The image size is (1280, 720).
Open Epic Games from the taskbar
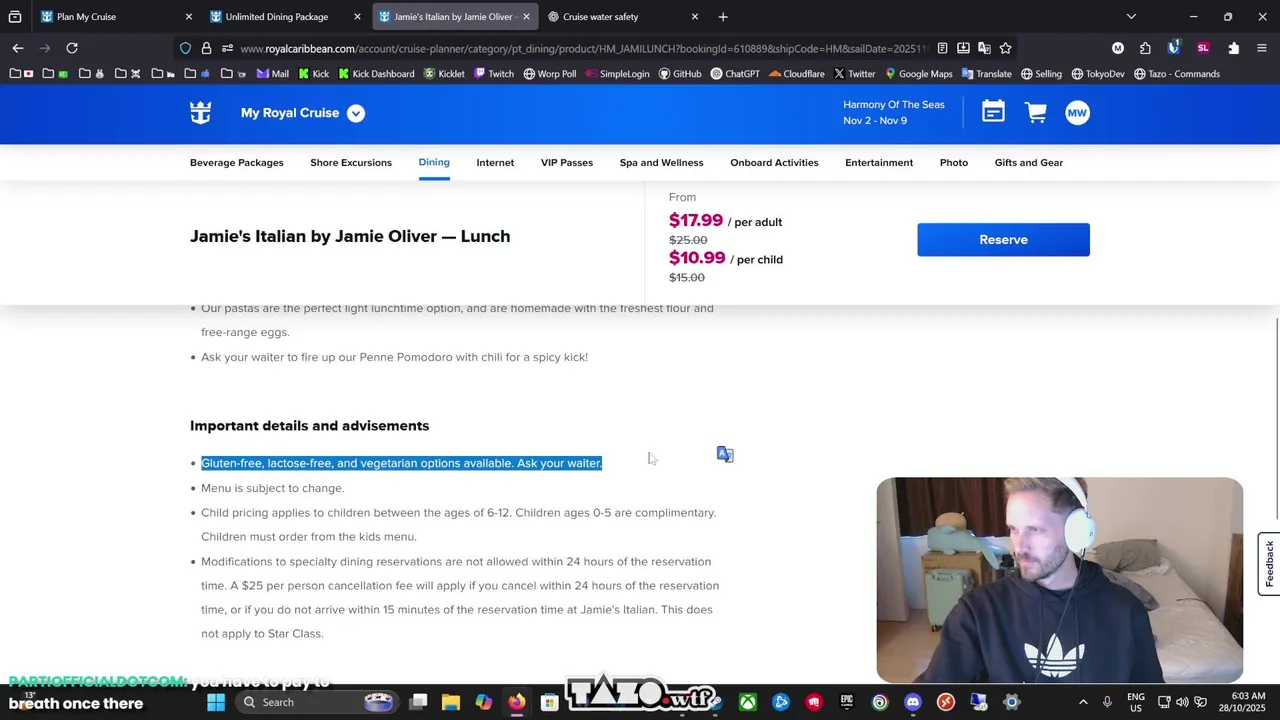tap(847, 702)
